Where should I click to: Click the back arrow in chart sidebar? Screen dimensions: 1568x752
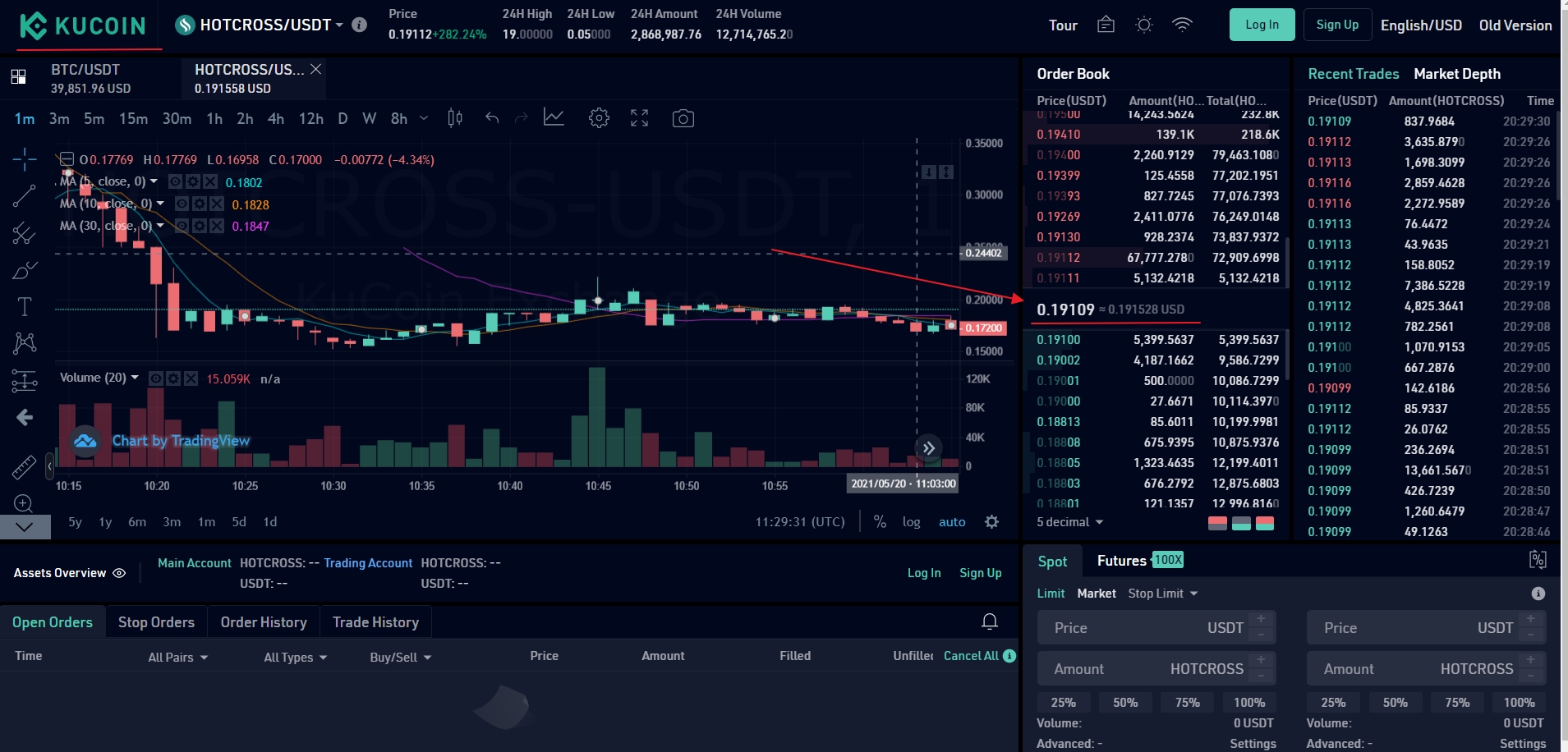tap(25, 418)
